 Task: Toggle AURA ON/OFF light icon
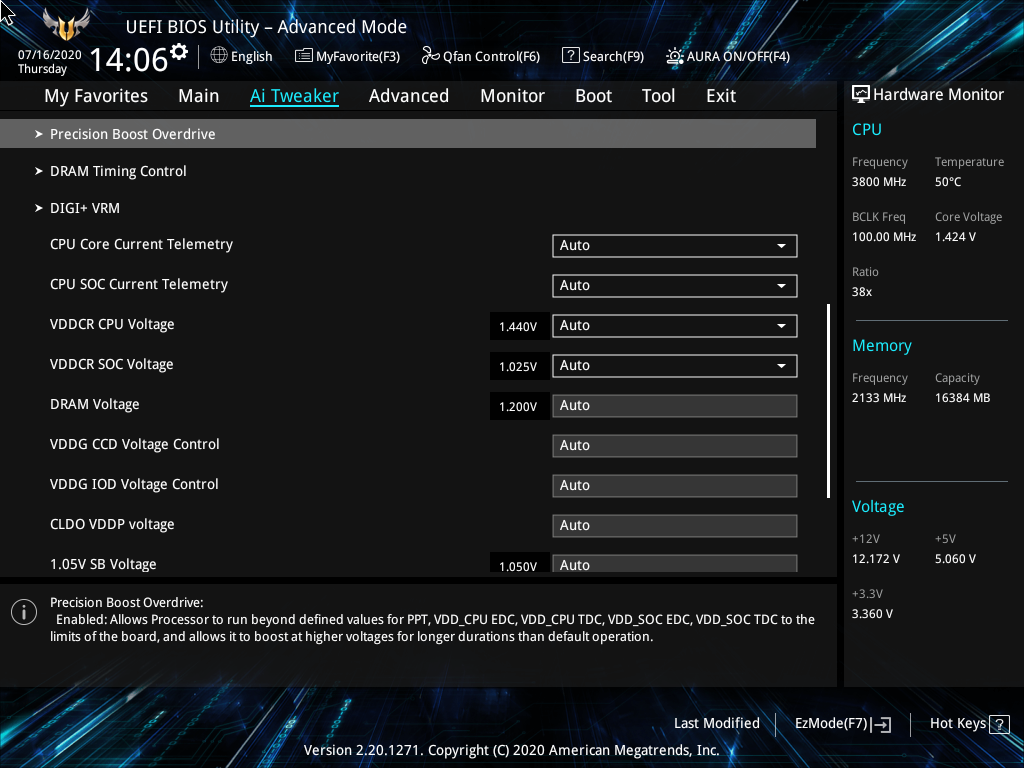675,56
